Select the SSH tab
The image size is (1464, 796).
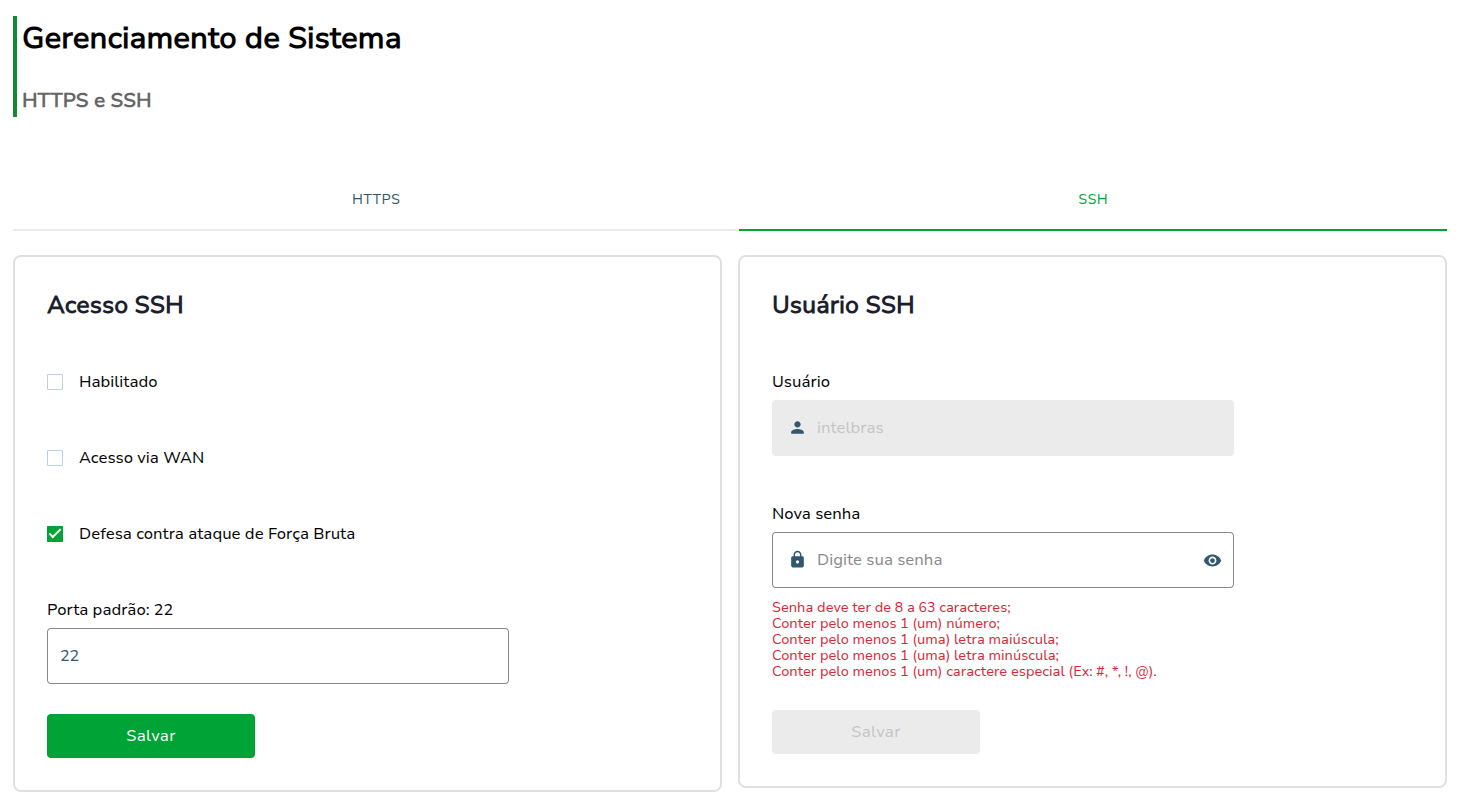click(x=1093, y=200)
